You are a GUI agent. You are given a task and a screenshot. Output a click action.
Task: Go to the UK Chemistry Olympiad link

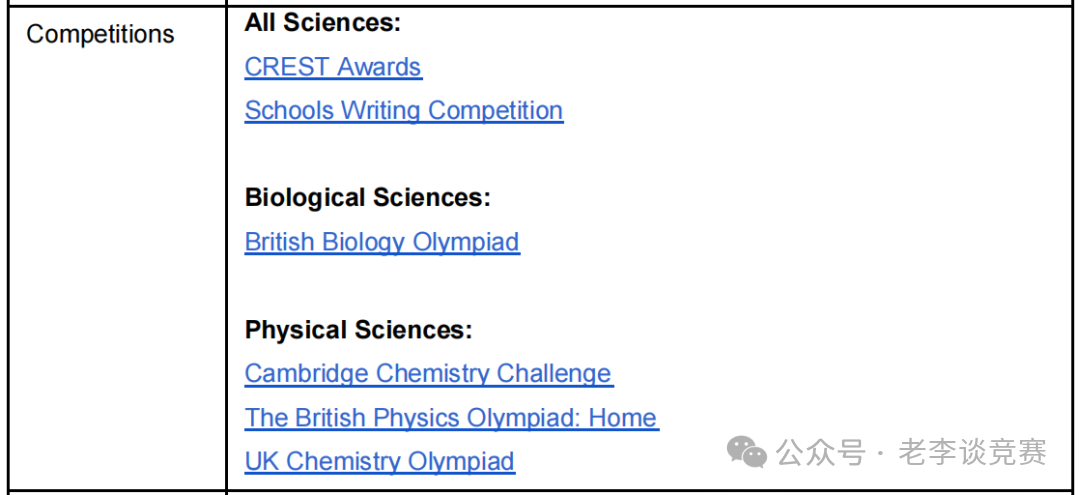click(380, 461)
